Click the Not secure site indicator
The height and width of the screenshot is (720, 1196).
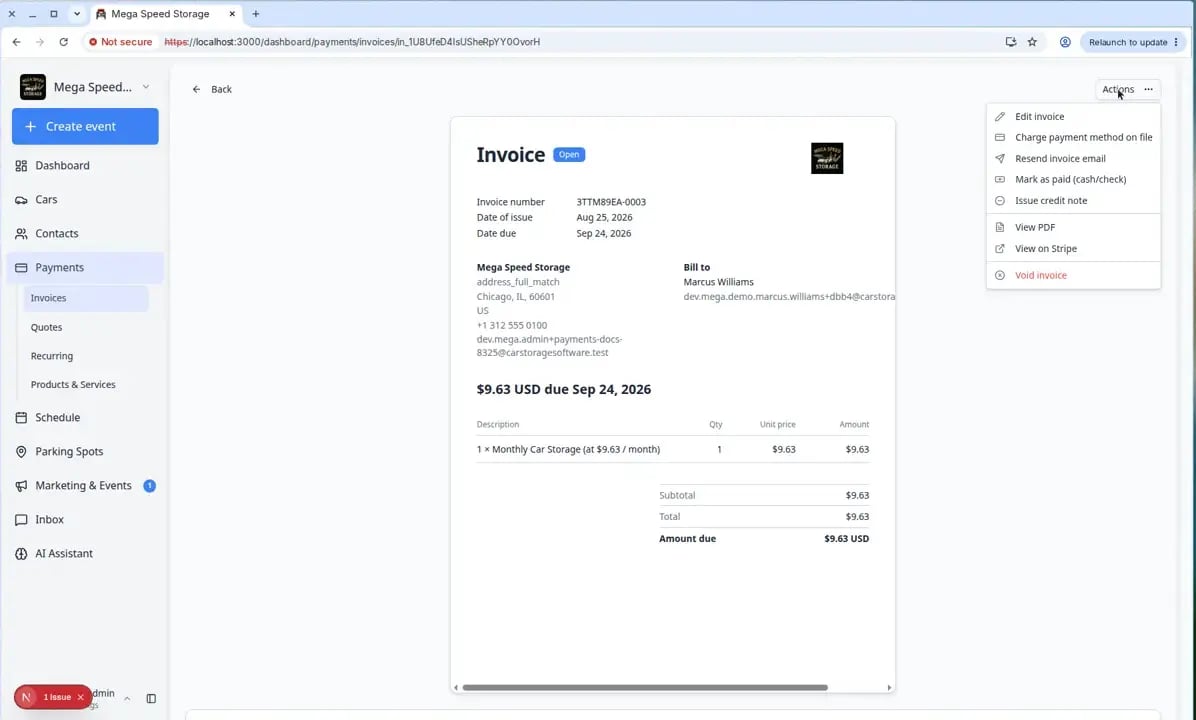[x=121, y=42]
